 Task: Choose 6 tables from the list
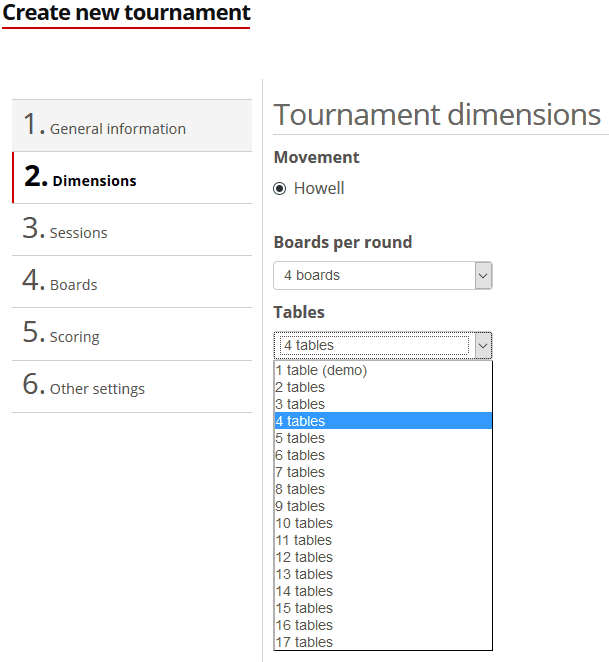301,455
